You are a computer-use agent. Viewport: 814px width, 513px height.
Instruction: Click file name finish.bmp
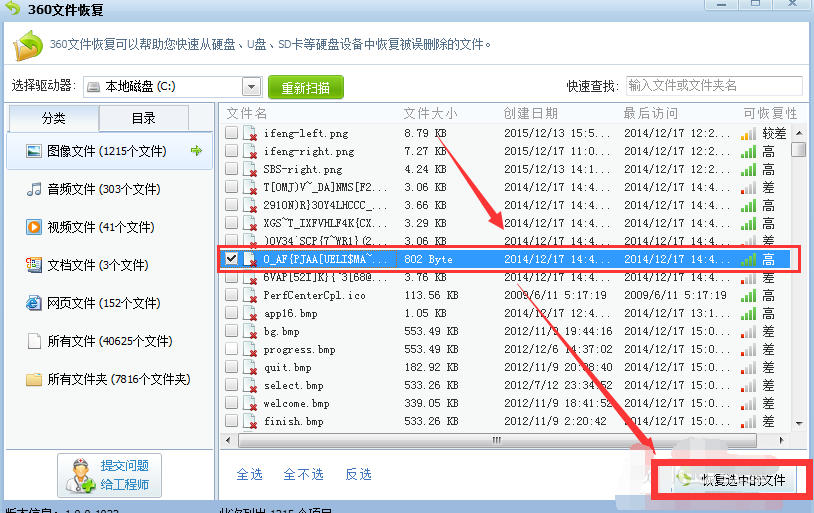click(293, 421)
